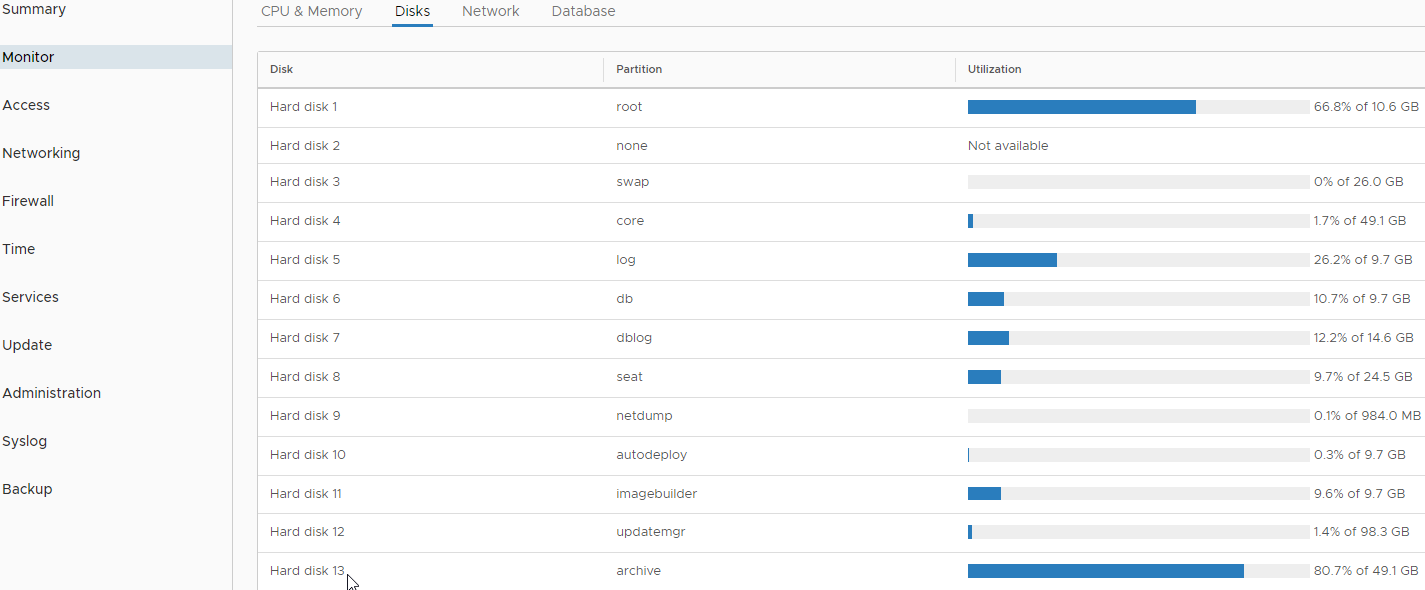Select the Hard disk 10 cell
Viewport: 1425px width, 590px height.
(308, 454)
